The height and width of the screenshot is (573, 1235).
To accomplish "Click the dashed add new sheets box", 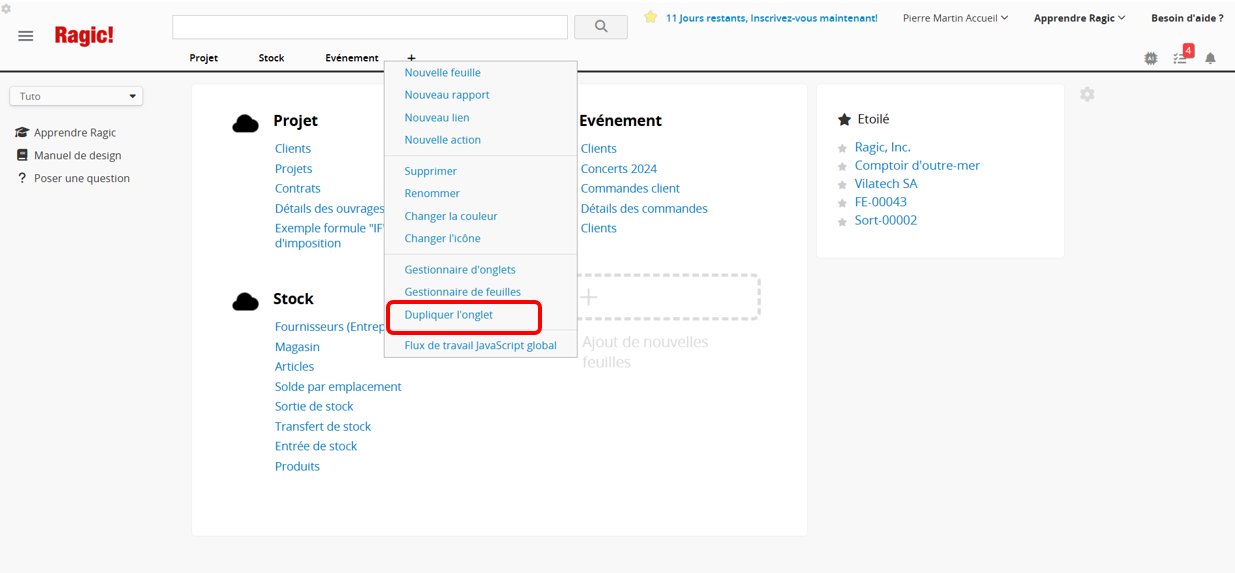I will coord(669,297).
